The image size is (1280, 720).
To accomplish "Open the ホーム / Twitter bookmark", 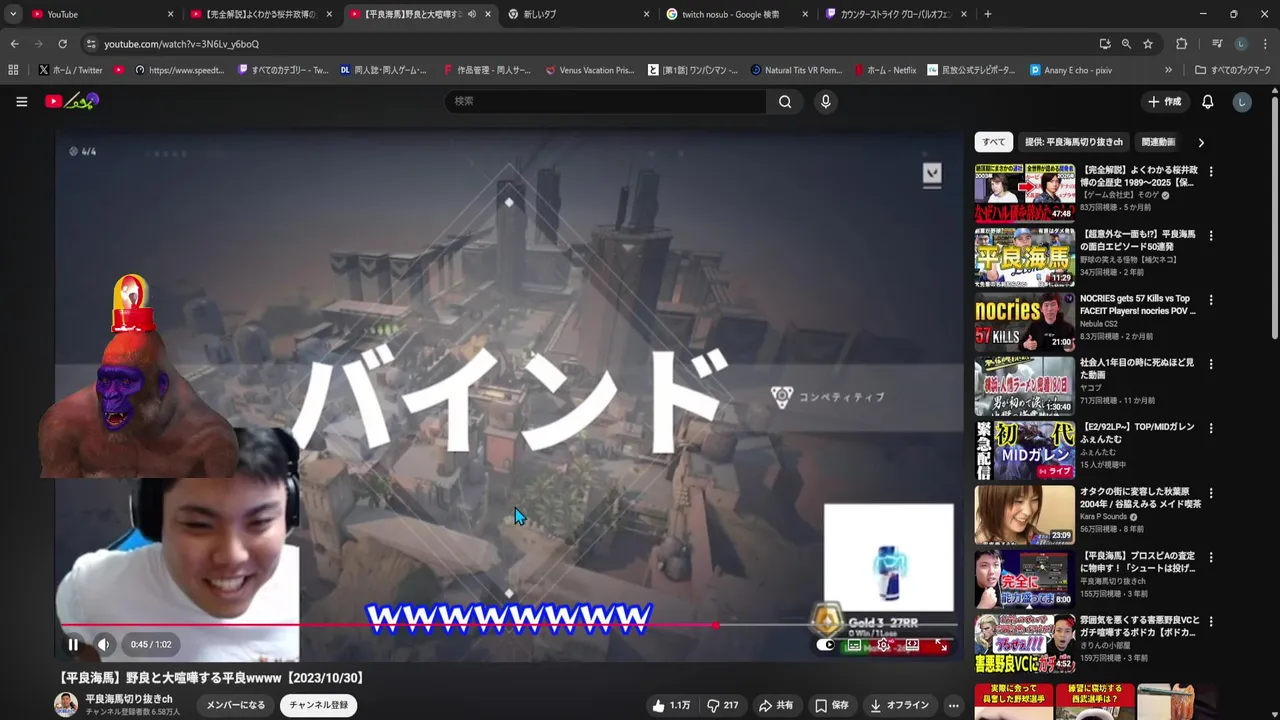I will click(x=70, y=70).
